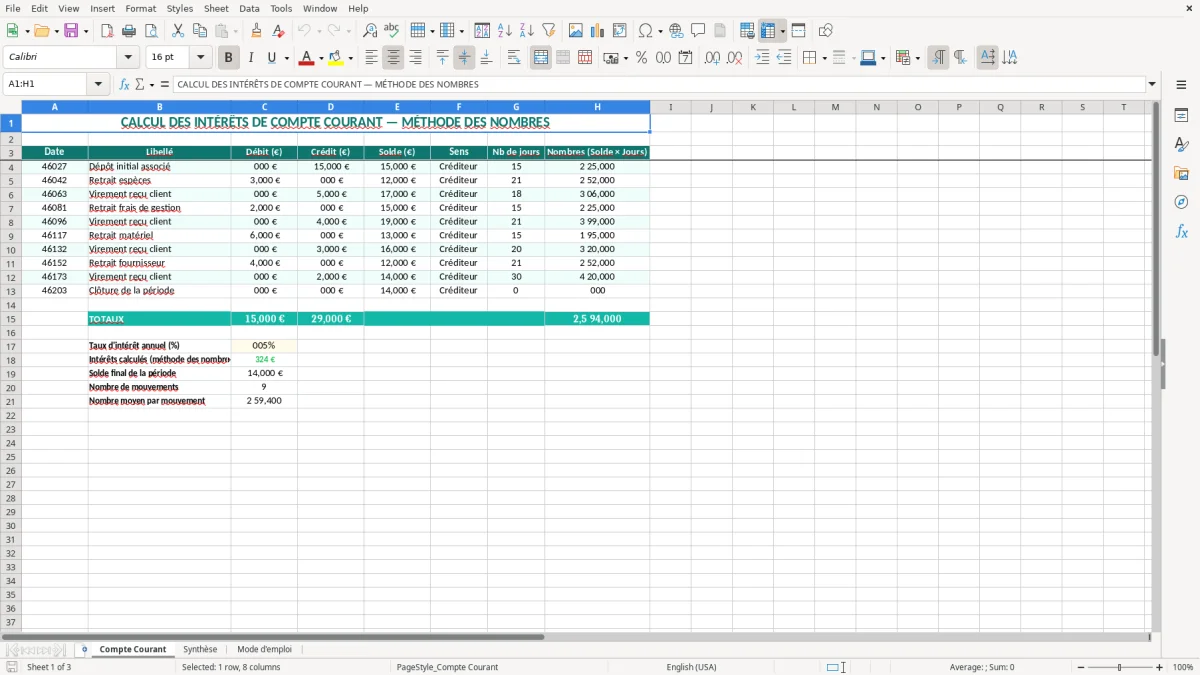Click Clone Formatting paintbrush
The height and width of the screenshot is (675, 1200).
pyautogui.click(x=257, y=31)
